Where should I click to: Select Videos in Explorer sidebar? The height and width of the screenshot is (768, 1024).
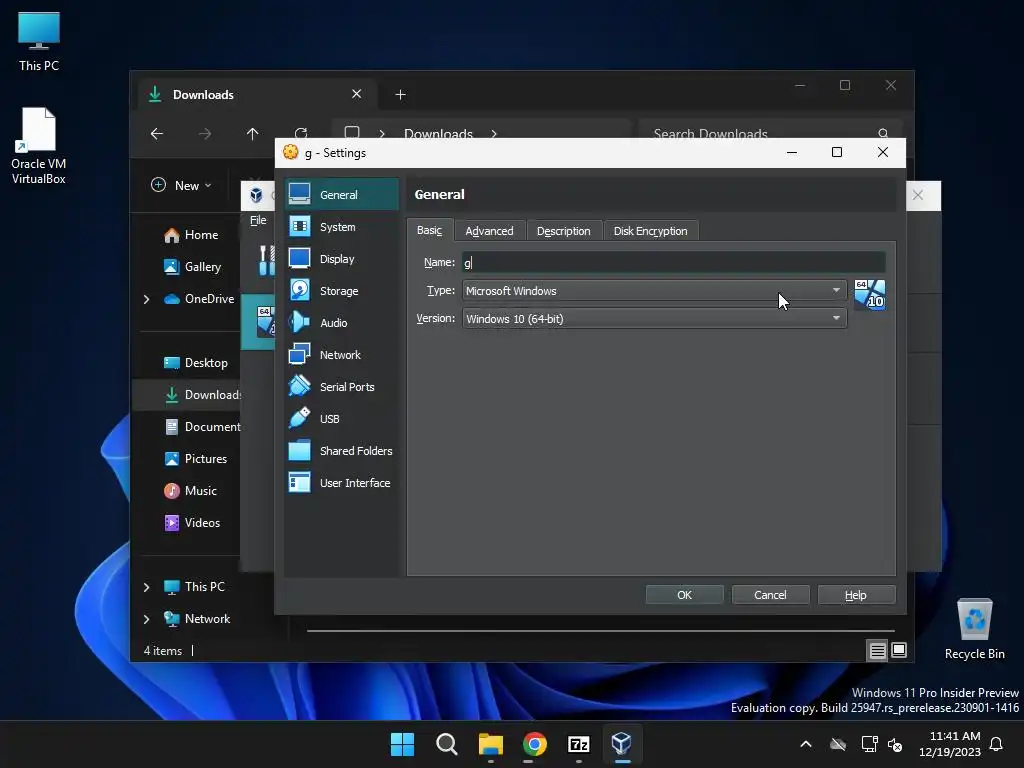click(192, 523)
